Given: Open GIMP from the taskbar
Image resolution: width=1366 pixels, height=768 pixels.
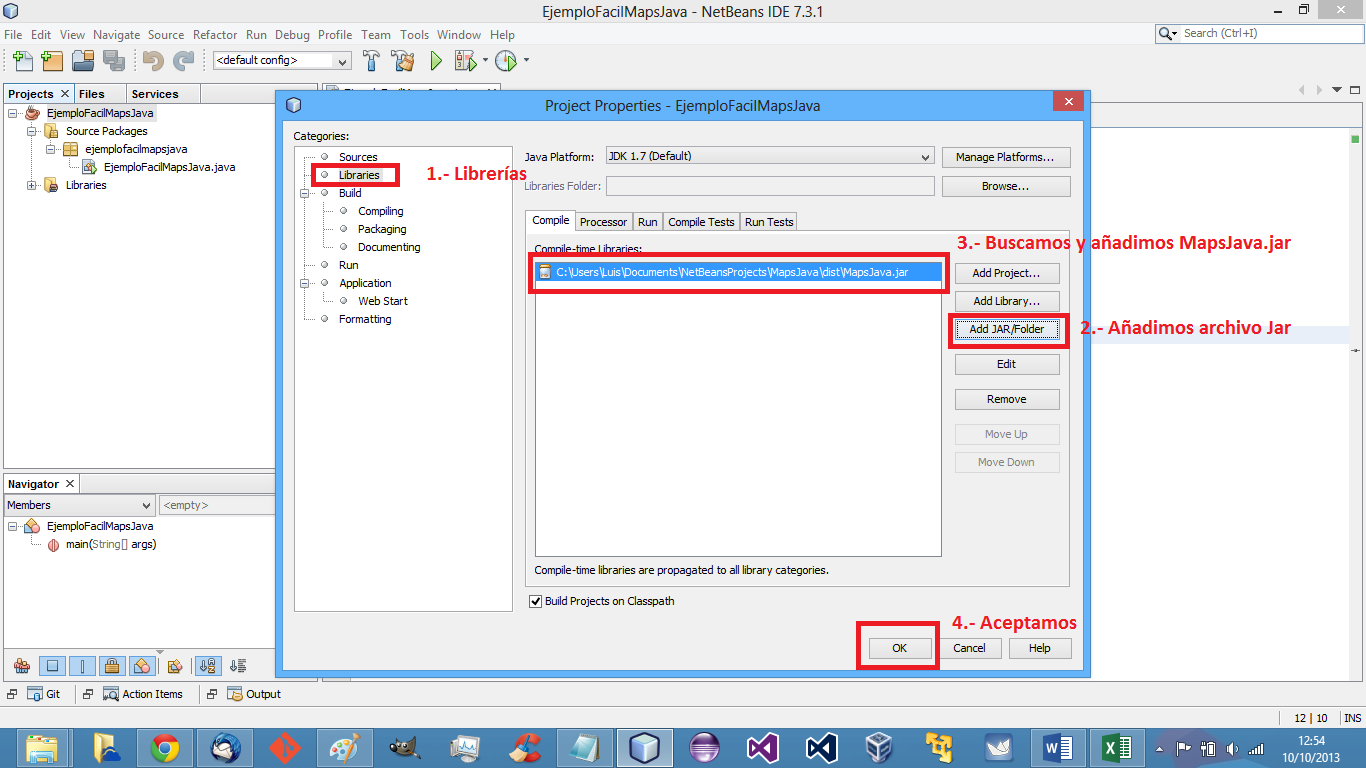Looking at the screenshot, I should pyautogui.click(x=405, y=748).
